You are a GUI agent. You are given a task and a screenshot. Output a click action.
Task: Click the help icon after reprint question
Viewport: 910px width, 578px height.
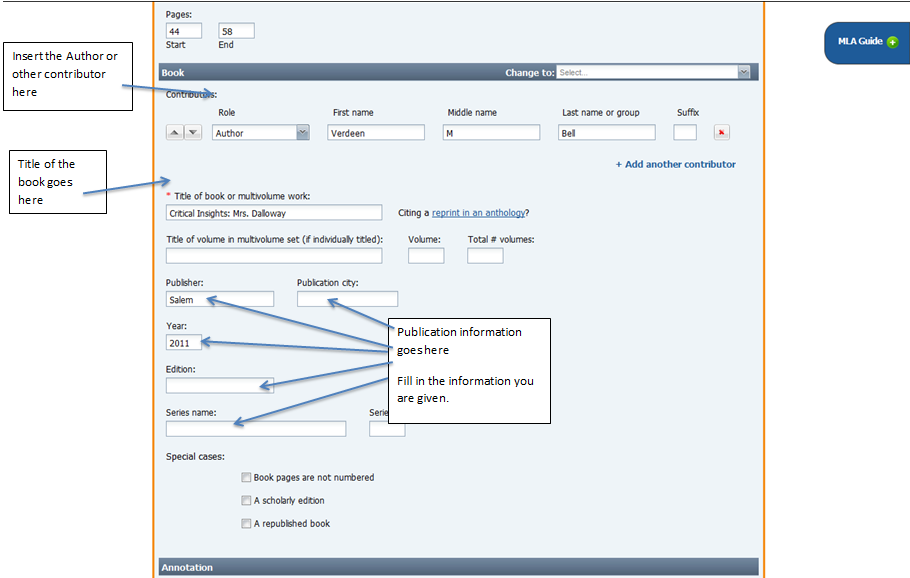tap(526, 212)
